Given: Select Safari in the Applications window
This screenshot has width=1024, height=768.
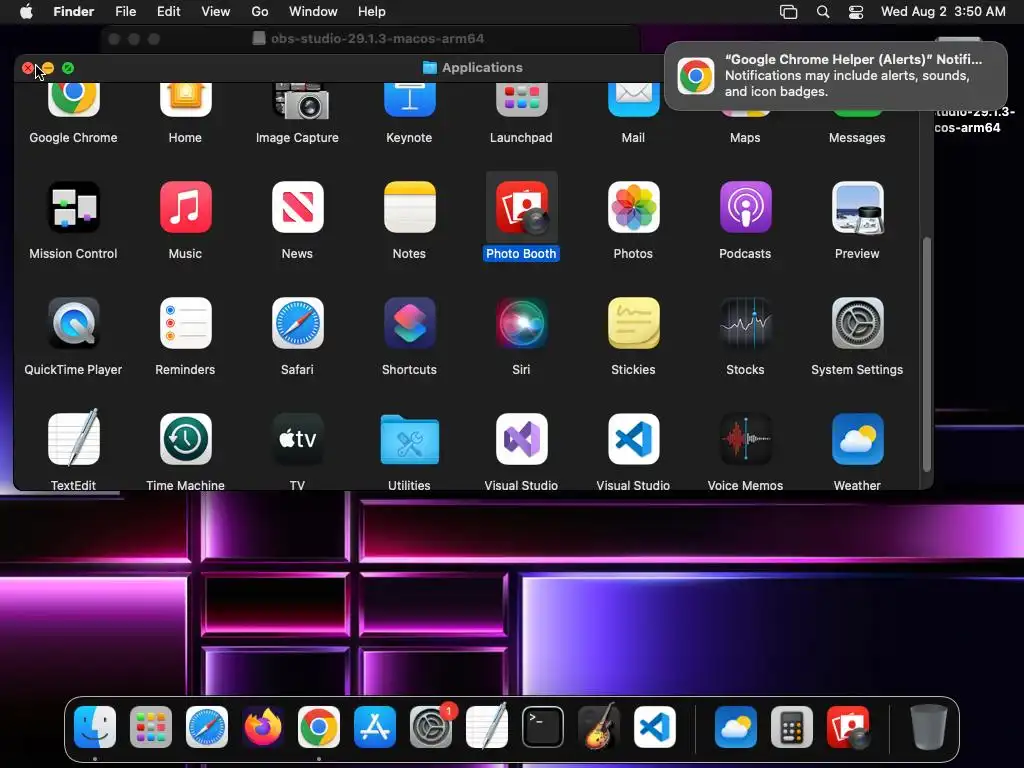Looking at the screenshot, I should tap(297, 323).
